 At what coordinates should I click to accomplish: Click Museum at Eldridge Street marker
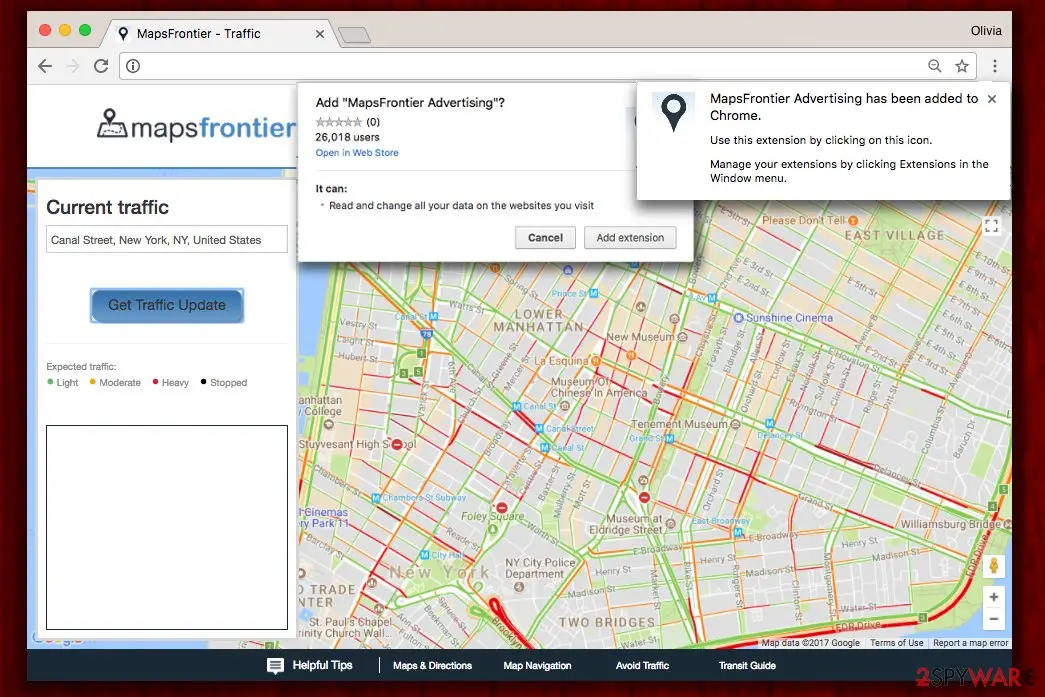point(670,524)
